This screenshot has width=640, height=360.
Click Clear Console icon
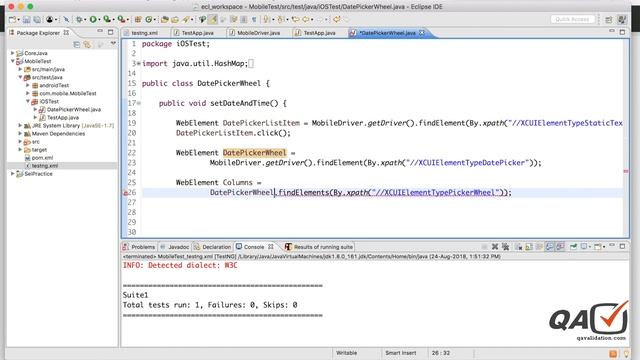518,247
